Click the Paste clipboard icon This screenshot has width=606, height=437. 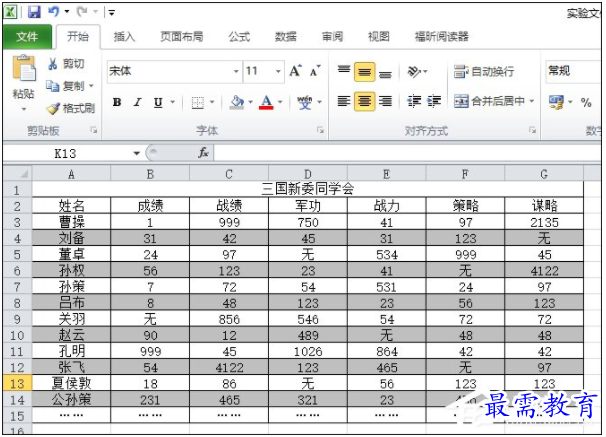point(24,68)
